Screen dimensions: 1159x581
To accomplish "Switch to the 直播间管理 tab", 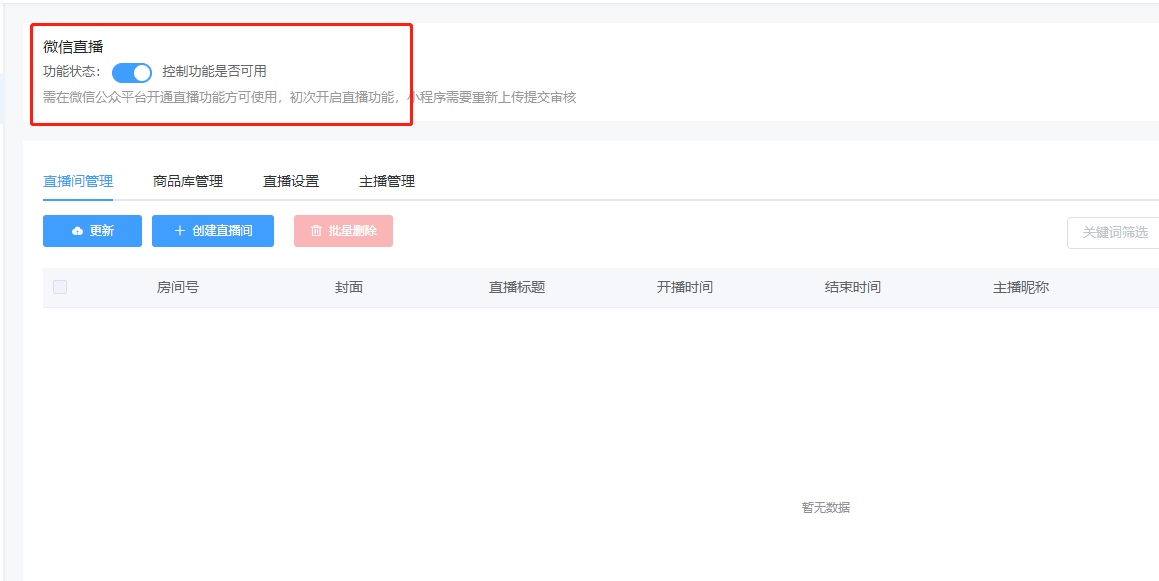I will [x=78, y=181].
